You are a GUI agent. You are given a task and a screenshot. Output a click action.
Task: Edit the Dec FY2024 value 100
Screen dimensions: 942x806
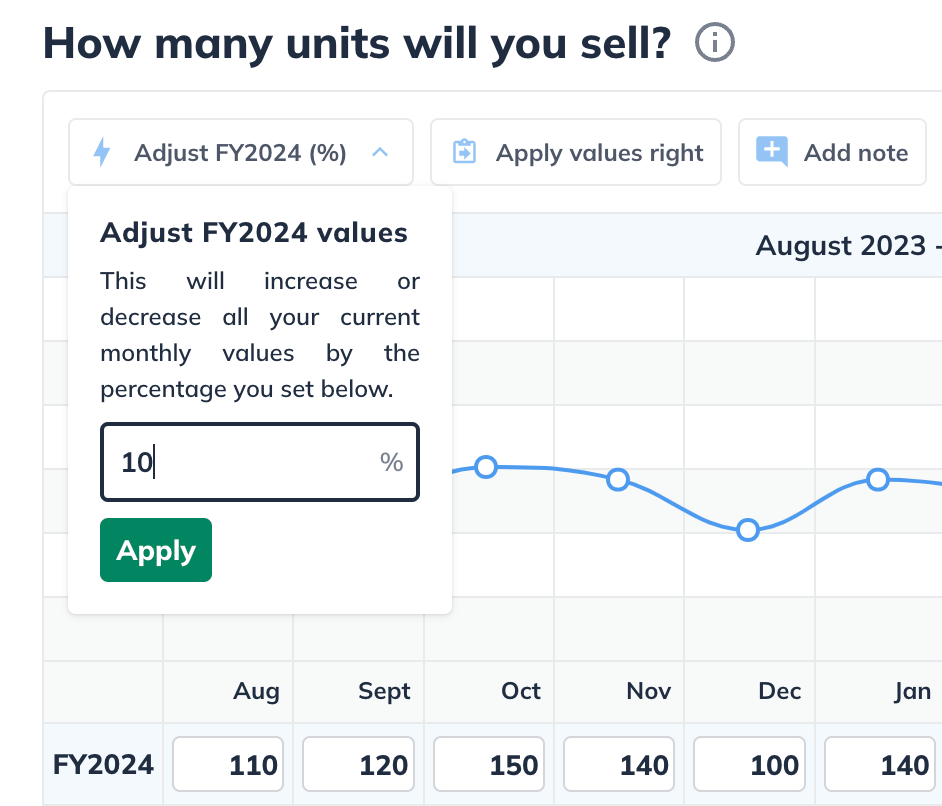click(749, 765)
